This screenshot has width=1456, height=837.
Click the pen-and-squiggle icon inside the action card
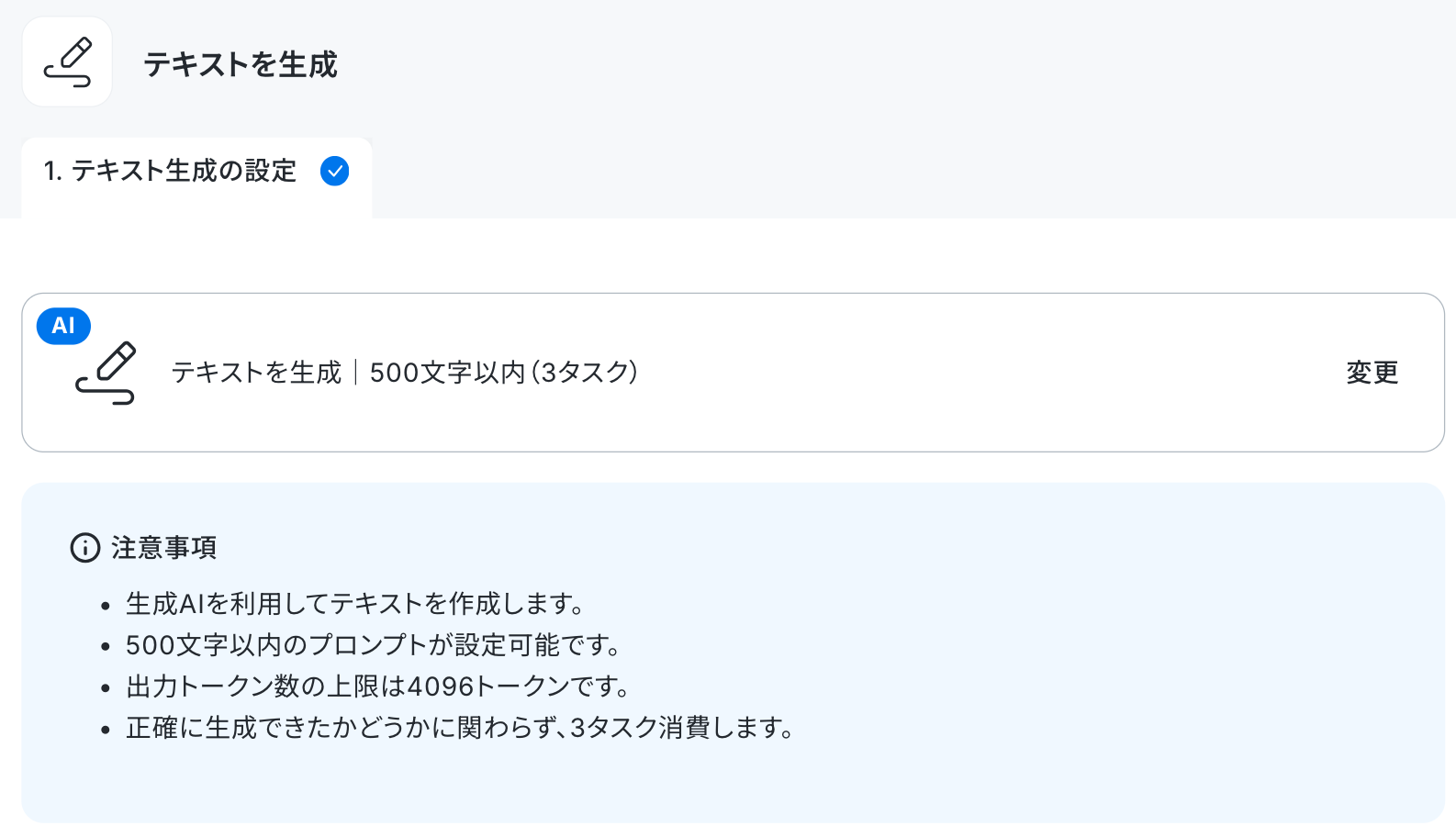click(x=106, y=373)
